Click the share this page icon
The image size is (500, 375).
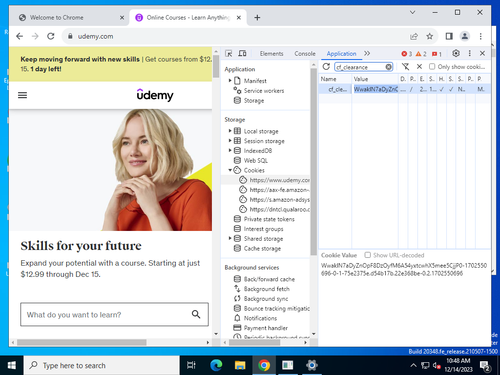tap(414, 36)
